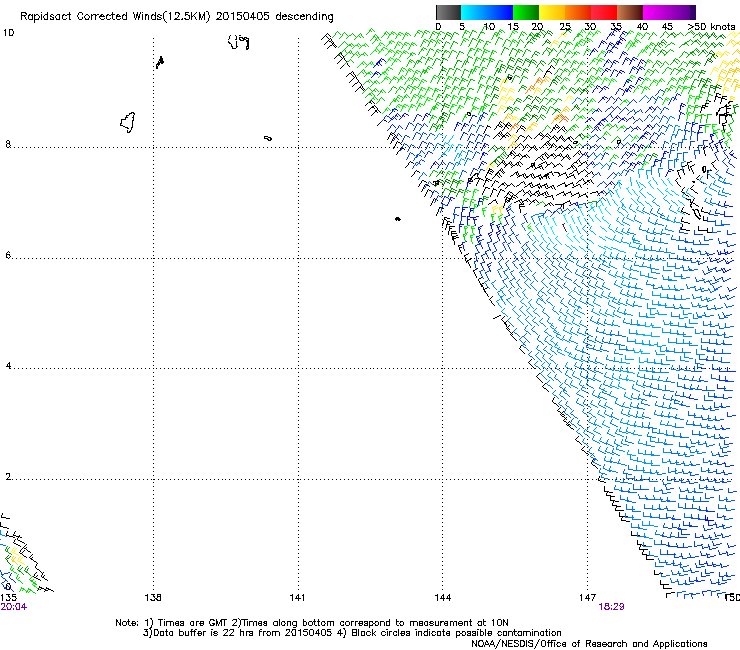740x650 pixels.
Task: Click the large island outline west of 138
Action: pyautogui.click(x=127, y=122)
